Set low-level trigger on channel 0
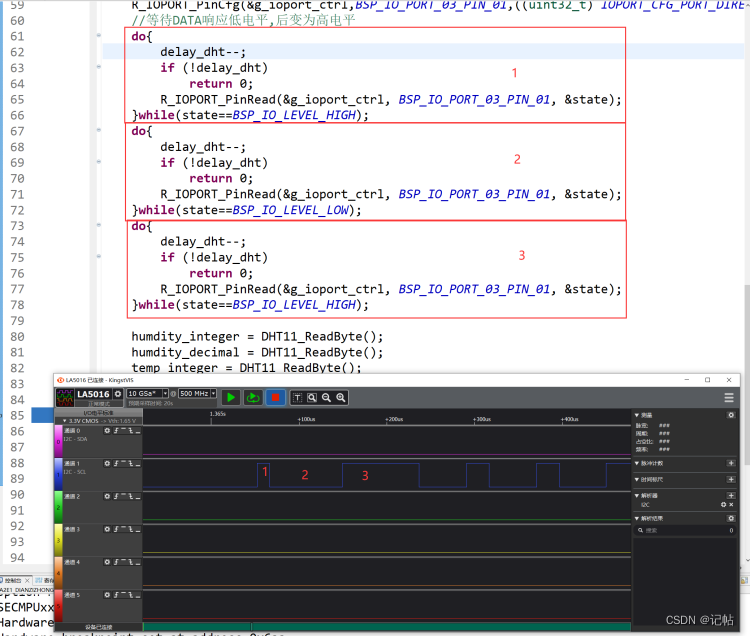The height and width of the screenshot is (636, 750). coord(138,431)
